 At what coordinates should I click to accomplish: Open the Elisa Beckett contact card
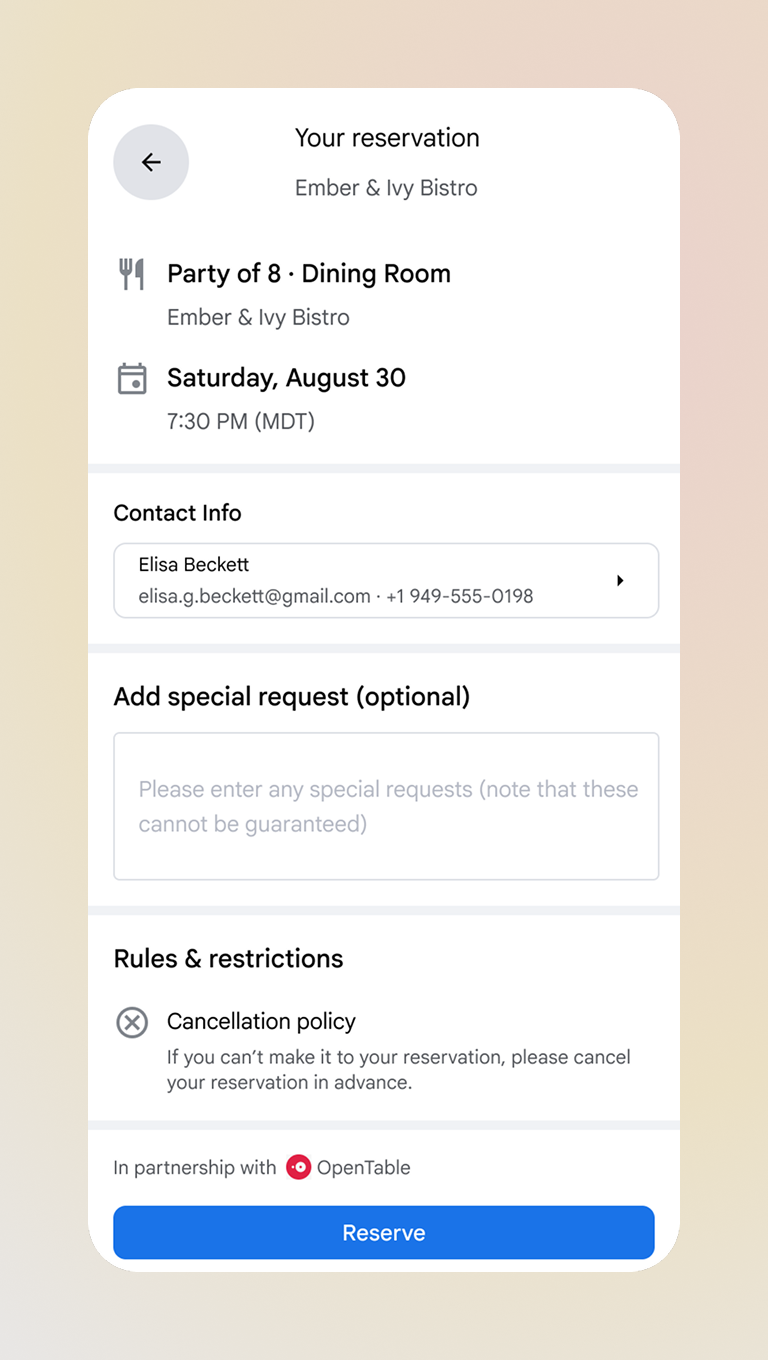point(386,580)
